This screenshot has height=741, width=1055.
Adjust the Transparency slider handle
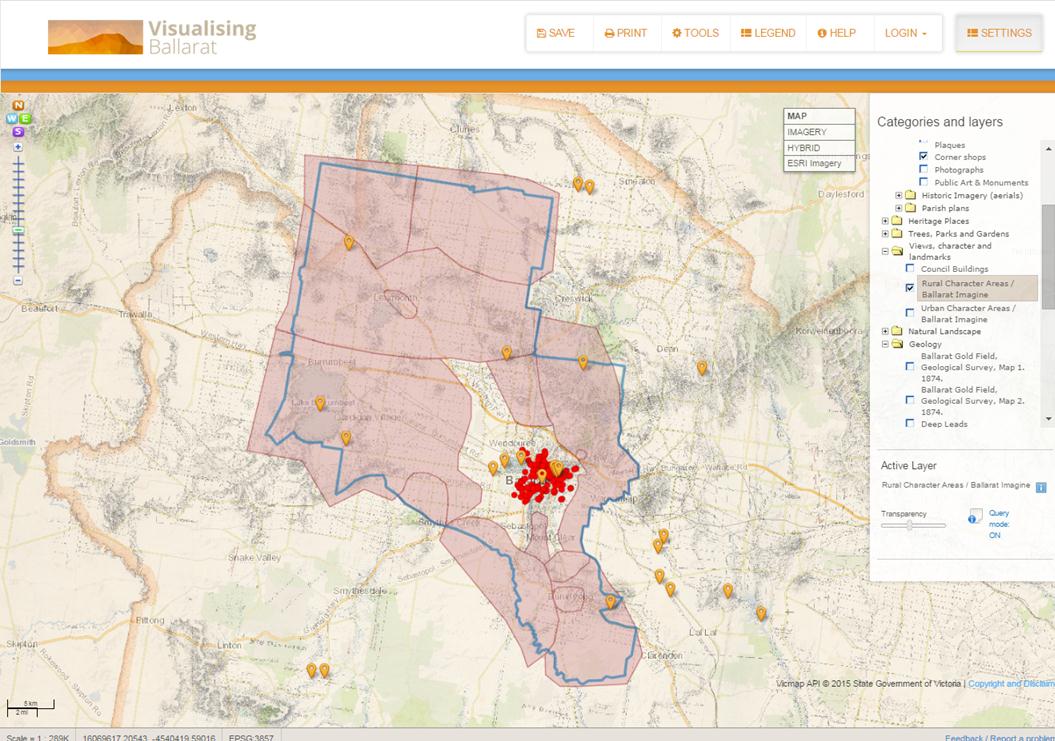tap(910, 526)
